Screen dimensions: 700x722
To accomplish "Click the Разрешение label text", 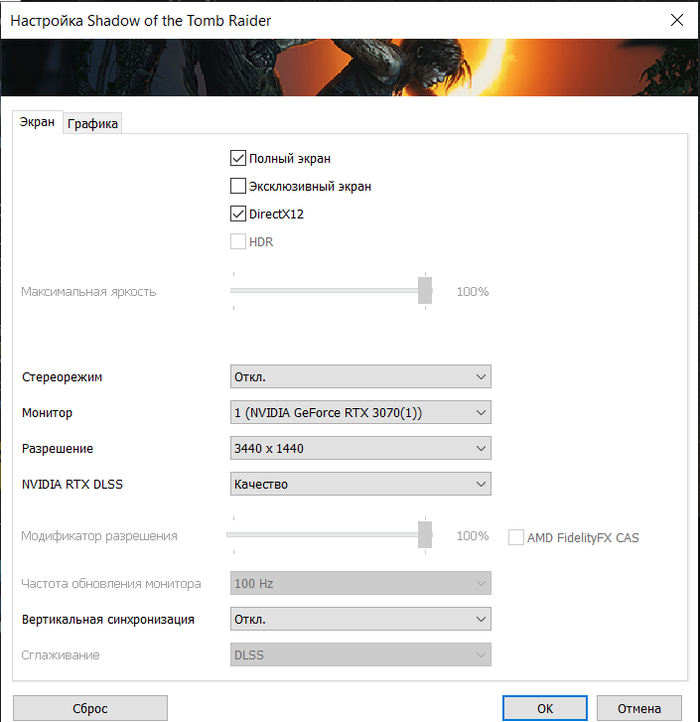I will pos(58,448).
